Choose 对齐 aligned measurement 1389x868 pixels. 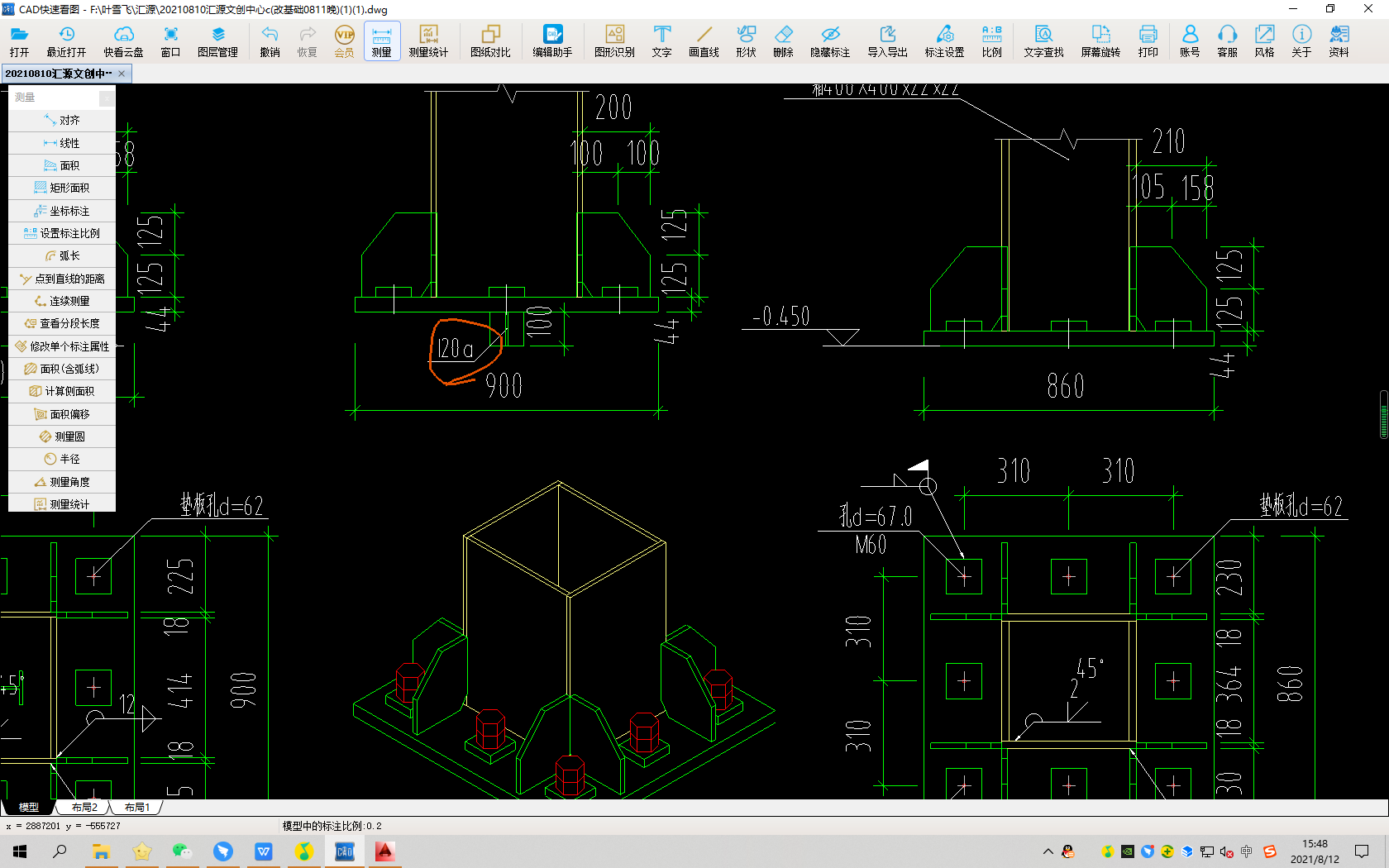click(x=62, y=121)
